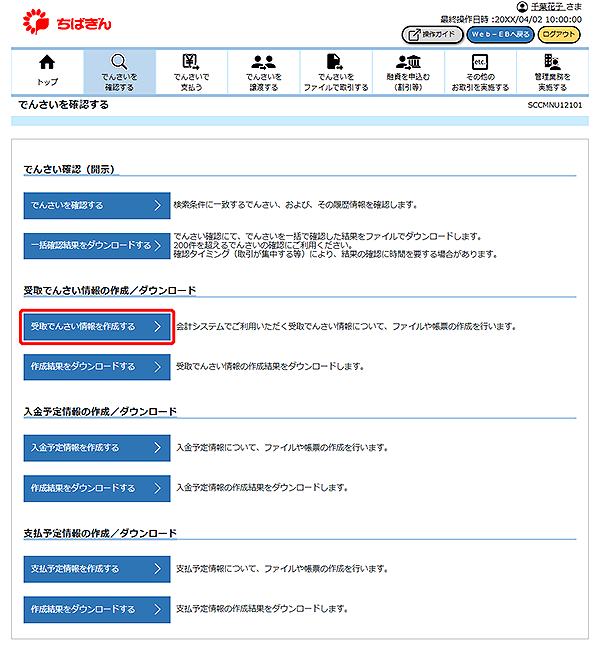
Task: Click chevron arrow on でんさいを確認する button
Action: click(x=157, y=206)
